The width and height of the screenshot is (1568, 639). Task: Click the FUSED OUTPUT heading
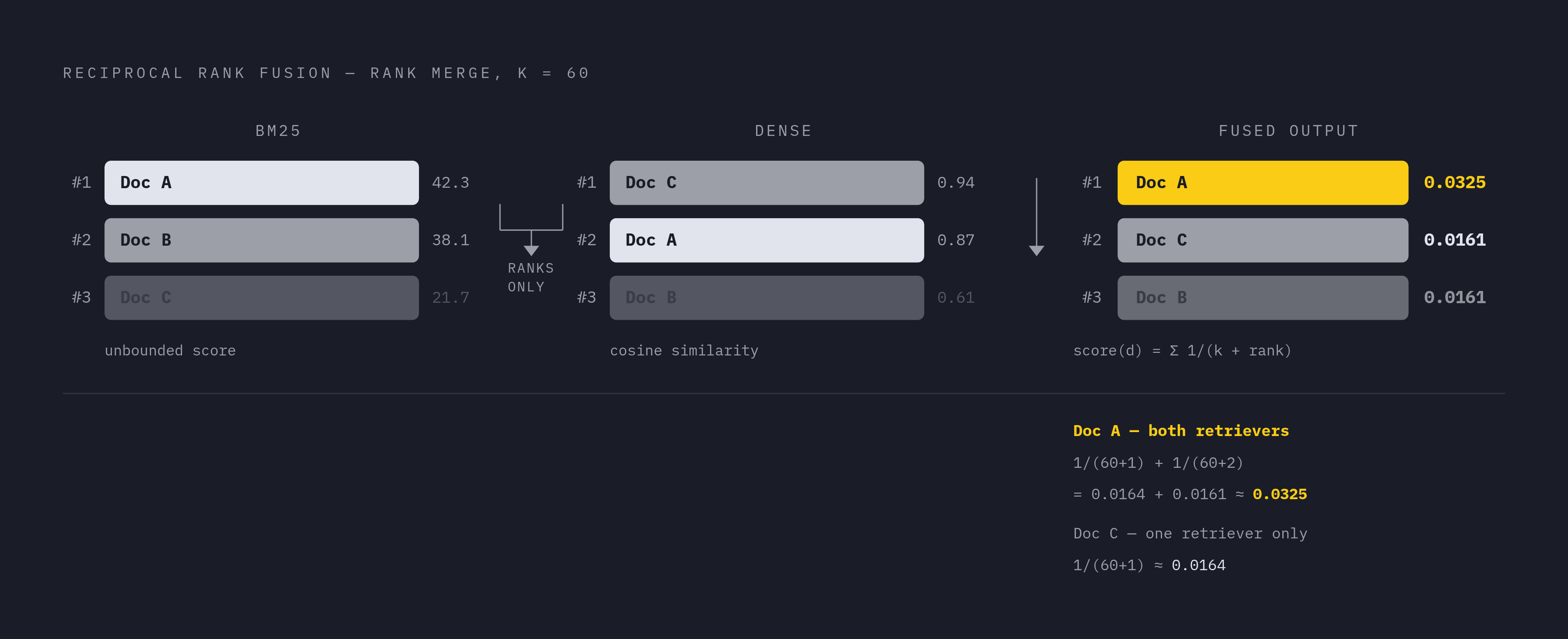tap(1288, 131)
